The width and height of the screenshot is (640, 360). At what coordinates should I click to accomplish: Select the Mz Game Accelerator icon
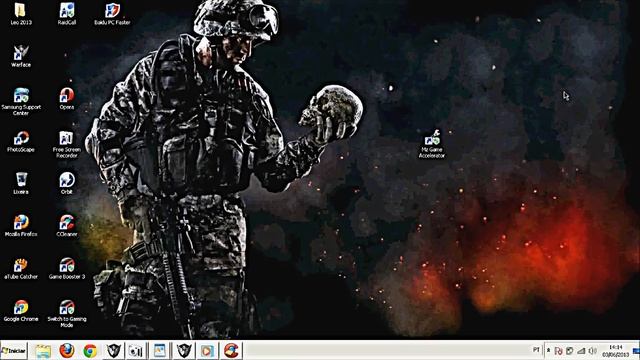432,144
